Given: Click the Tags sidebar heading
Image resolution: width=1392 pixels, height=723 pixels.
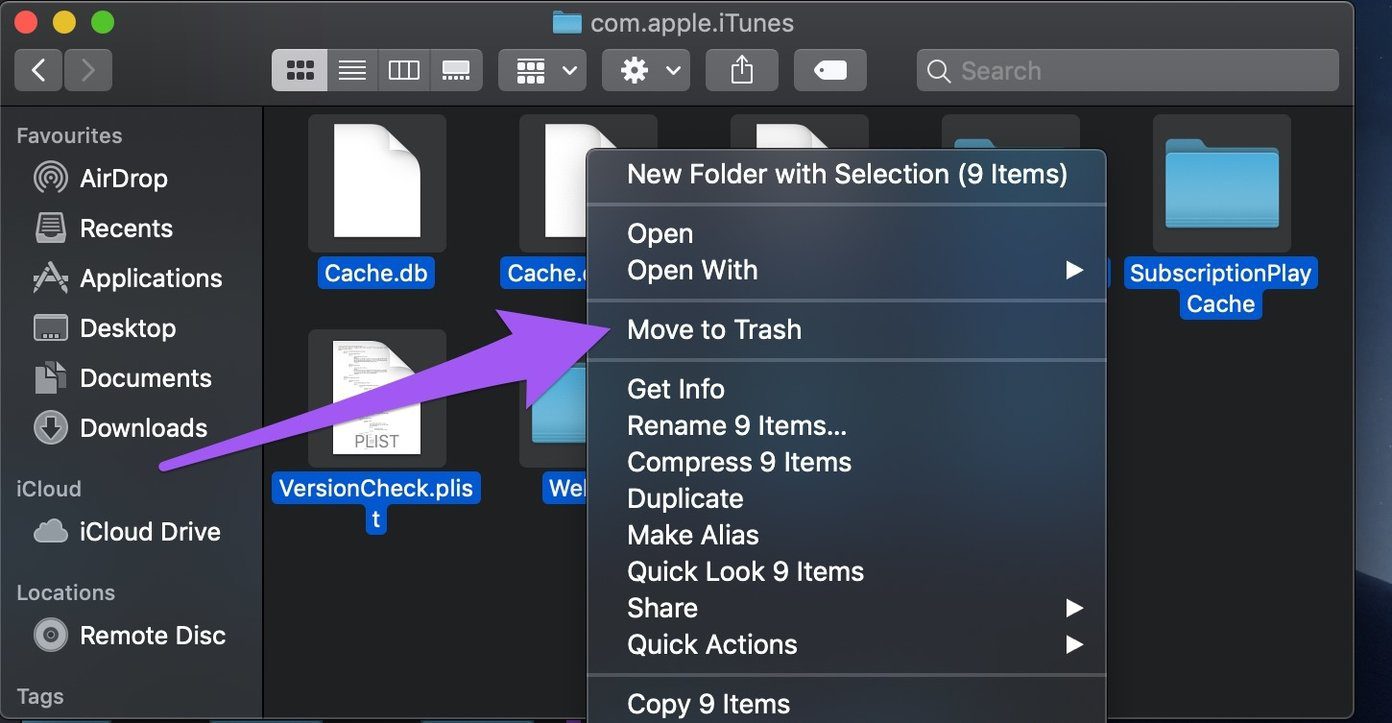Looking at the screenshot, I should point(40,697).
